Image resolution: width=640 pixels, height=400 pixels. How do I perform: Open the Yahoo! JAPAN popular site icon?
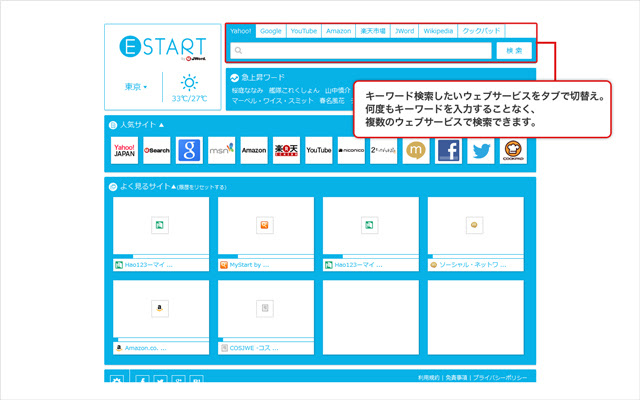pyautogui.click(x=124, y=150)
